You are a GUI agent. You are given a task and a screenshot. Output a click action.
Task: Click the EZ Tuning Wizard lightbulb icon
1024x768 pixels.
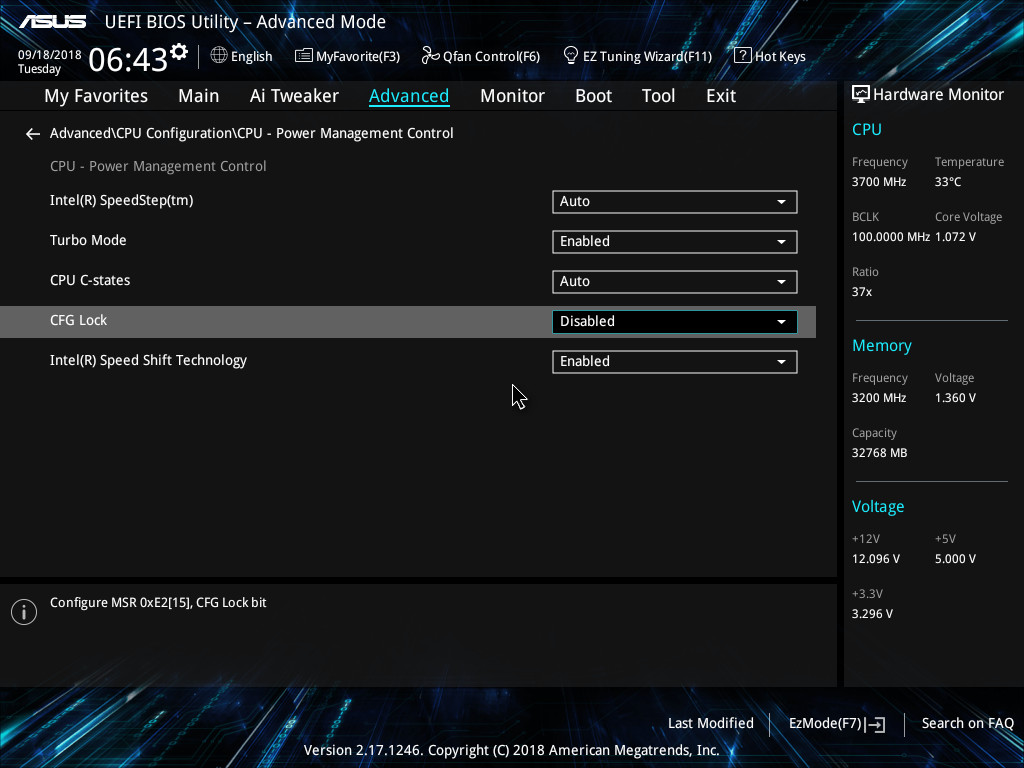tap(571, 56)
